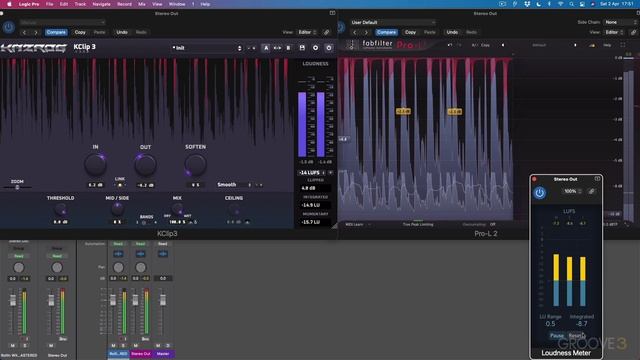Open the Smooth clip mode dropdown

point(234,185)
